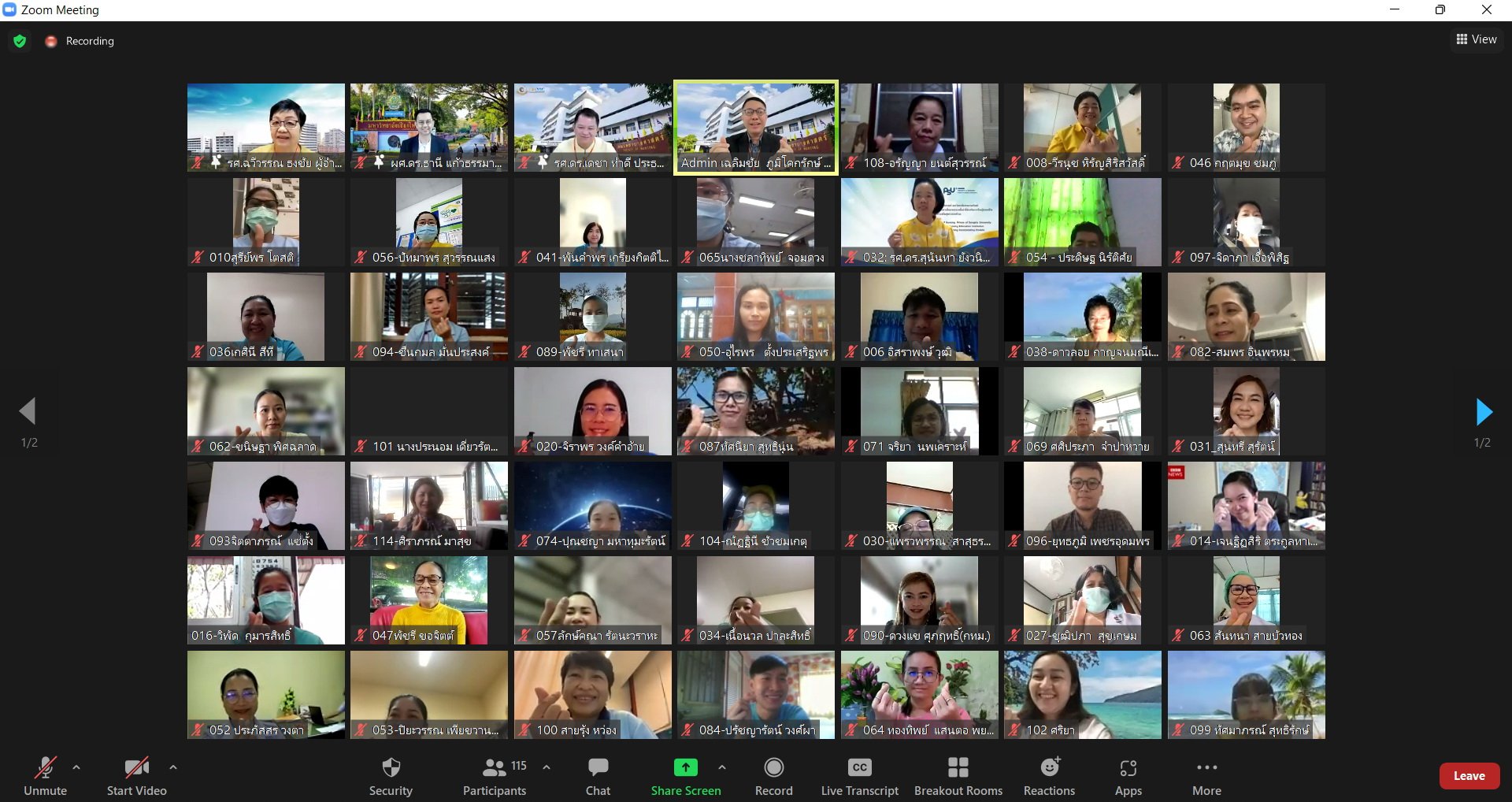This screenshot has height=802, width=1512.
Task: Select 108 participant video tile
Action: click(920, 128)
